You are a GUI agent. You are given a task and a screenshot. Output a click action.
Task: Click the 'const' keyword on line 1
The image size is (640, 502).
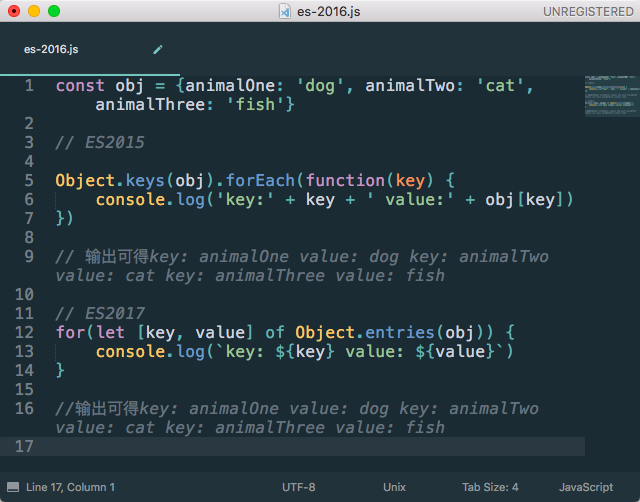(x=80, y=86)
